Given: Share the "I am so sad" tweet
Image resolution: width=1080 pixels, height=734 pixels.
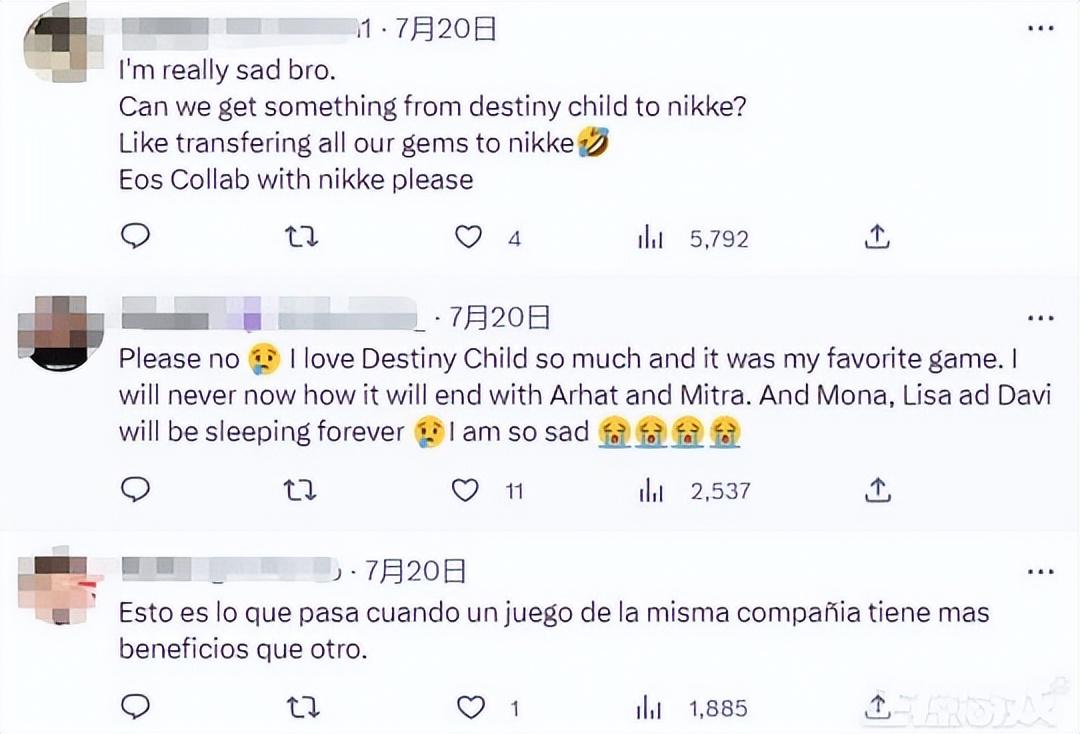Looking at the screenshot, I should point(878,490).
